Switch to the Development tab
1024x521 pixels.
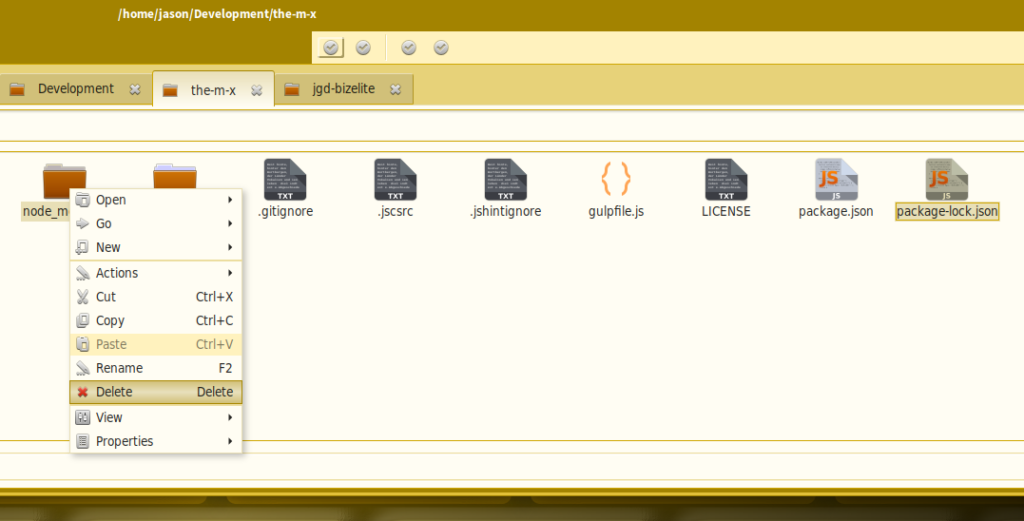point(76,89)
